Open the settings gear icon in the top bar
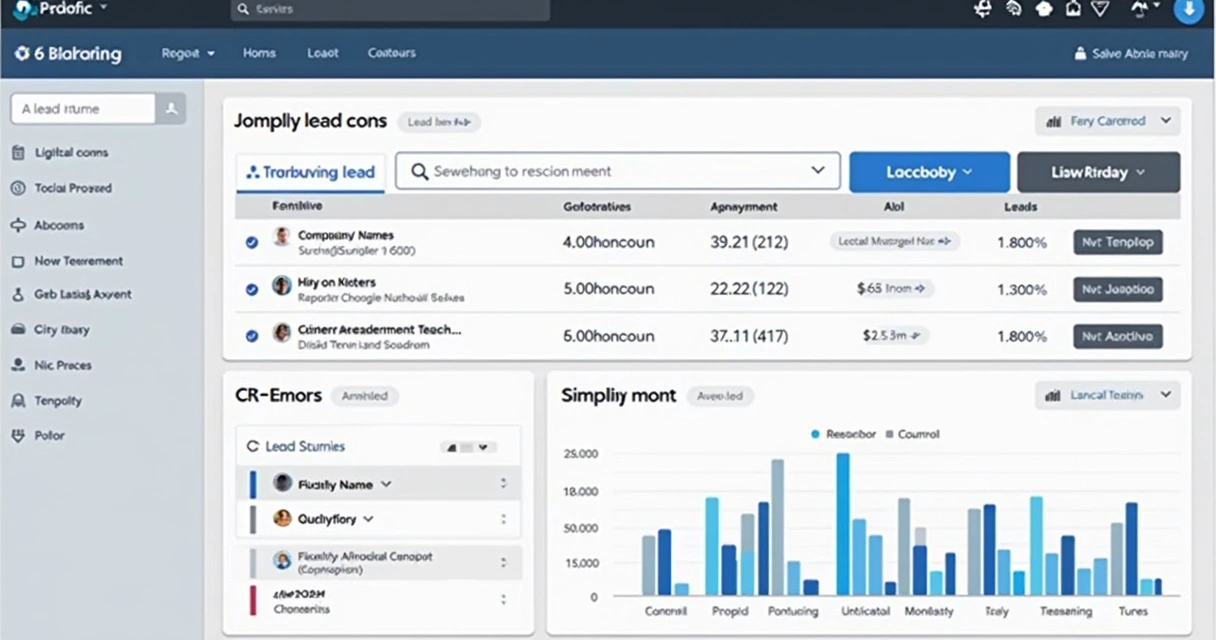Viewport: 1216px width, 640px height. coord(982,9)
